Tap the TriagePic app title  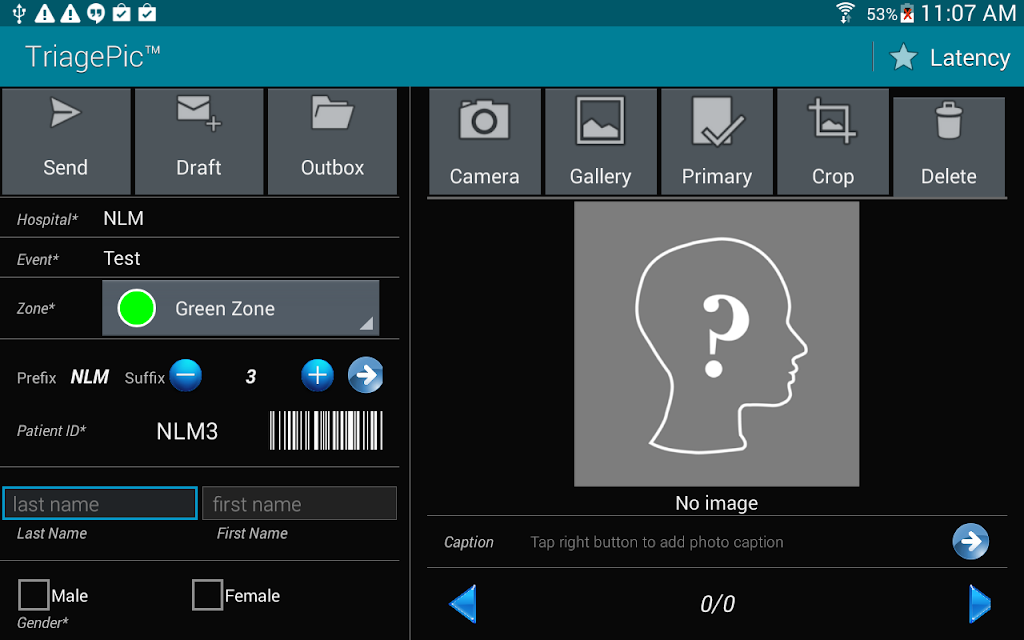pyautogui.click(x=93, y=57)
